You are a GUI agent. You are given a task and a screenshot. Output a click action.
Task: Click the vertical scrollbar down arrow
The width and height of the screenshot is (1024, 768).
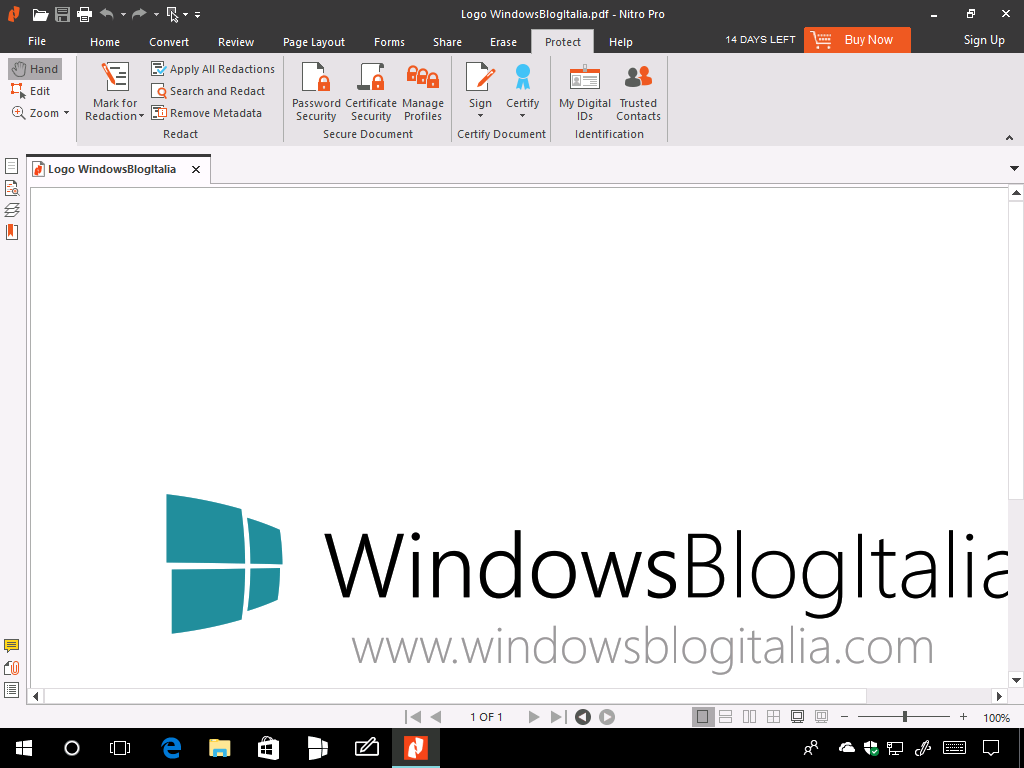[1016, 680]
